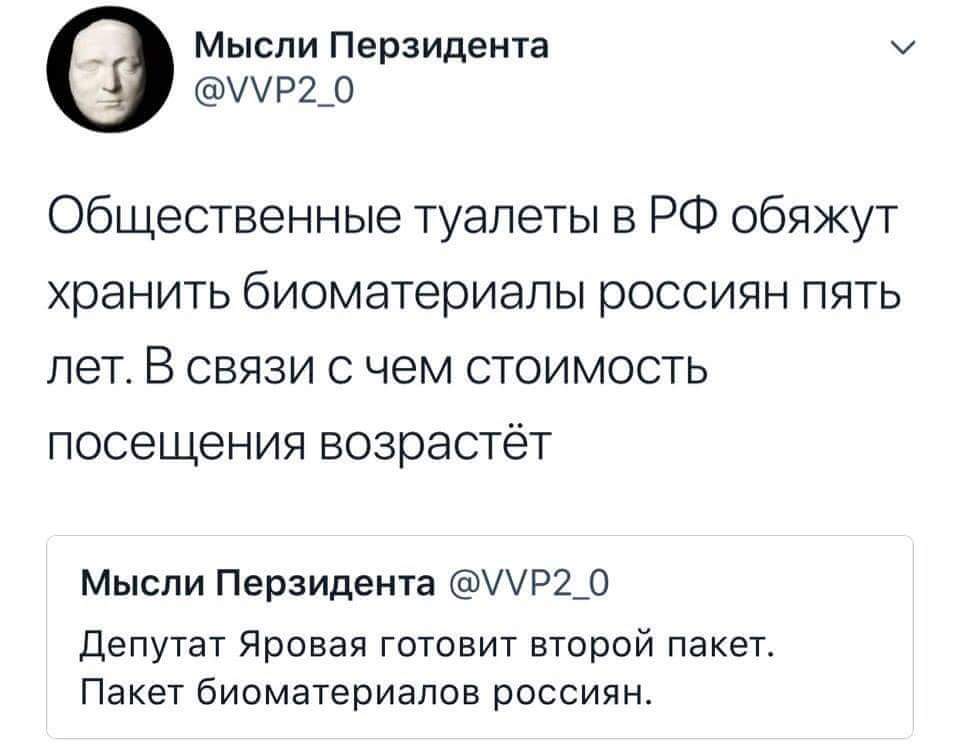The image size is (959, 747).
Task: Select the quoted tweet card
Action: coord(480,630)
